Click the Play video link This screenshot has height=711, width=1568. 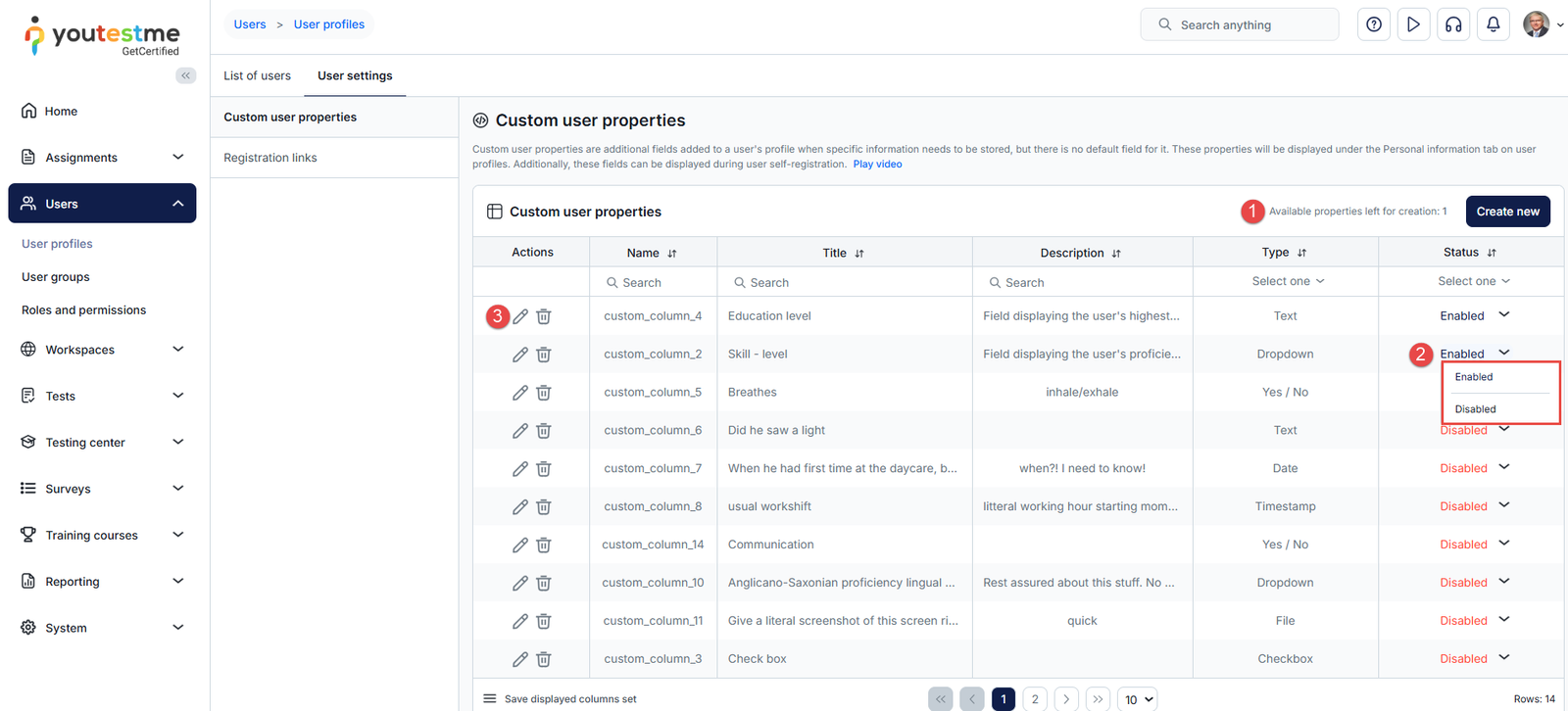point(877,165)
